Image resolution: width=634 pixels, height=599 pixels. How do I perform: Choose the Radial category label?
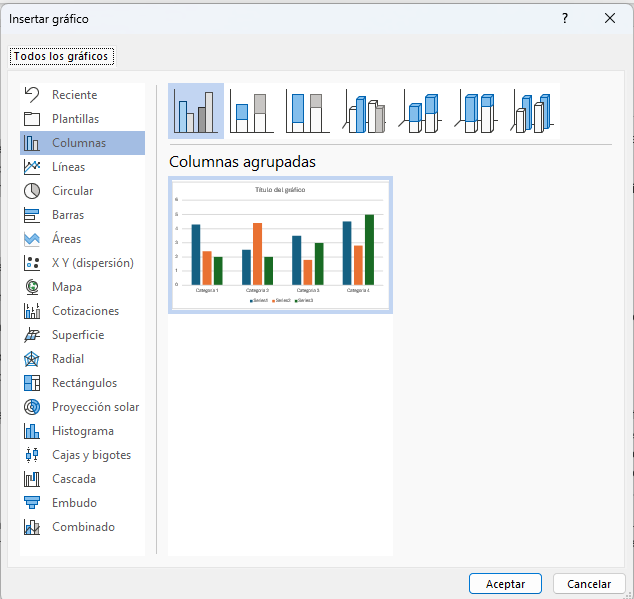pos(68,359)
